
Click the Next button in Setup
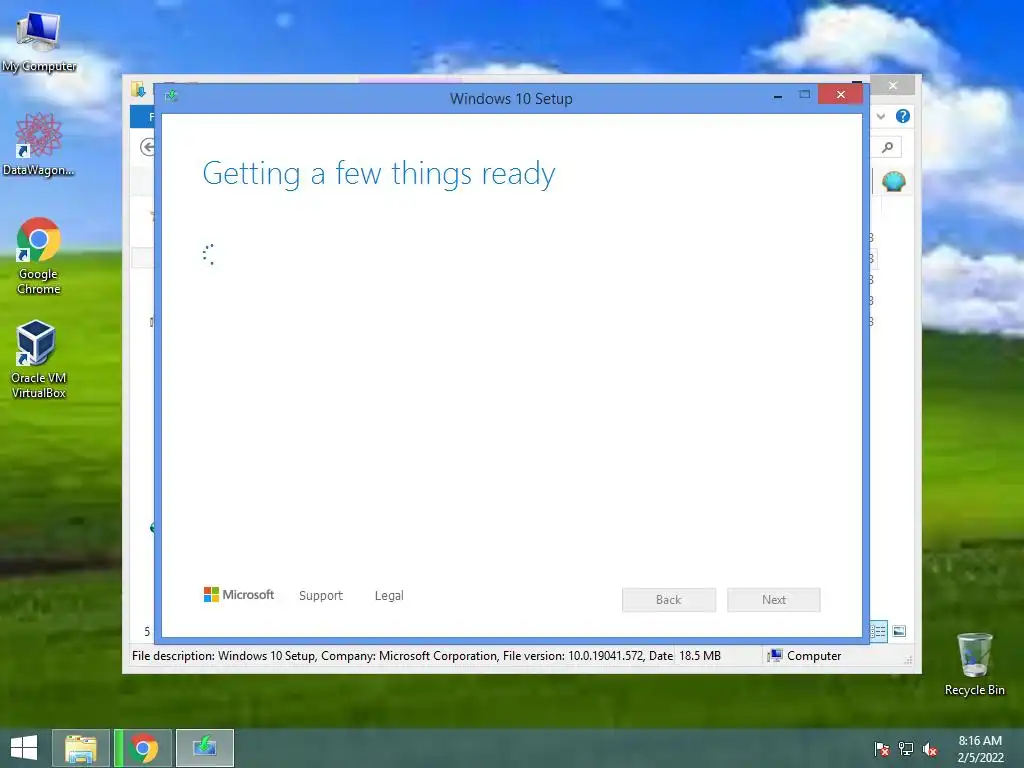774,600
